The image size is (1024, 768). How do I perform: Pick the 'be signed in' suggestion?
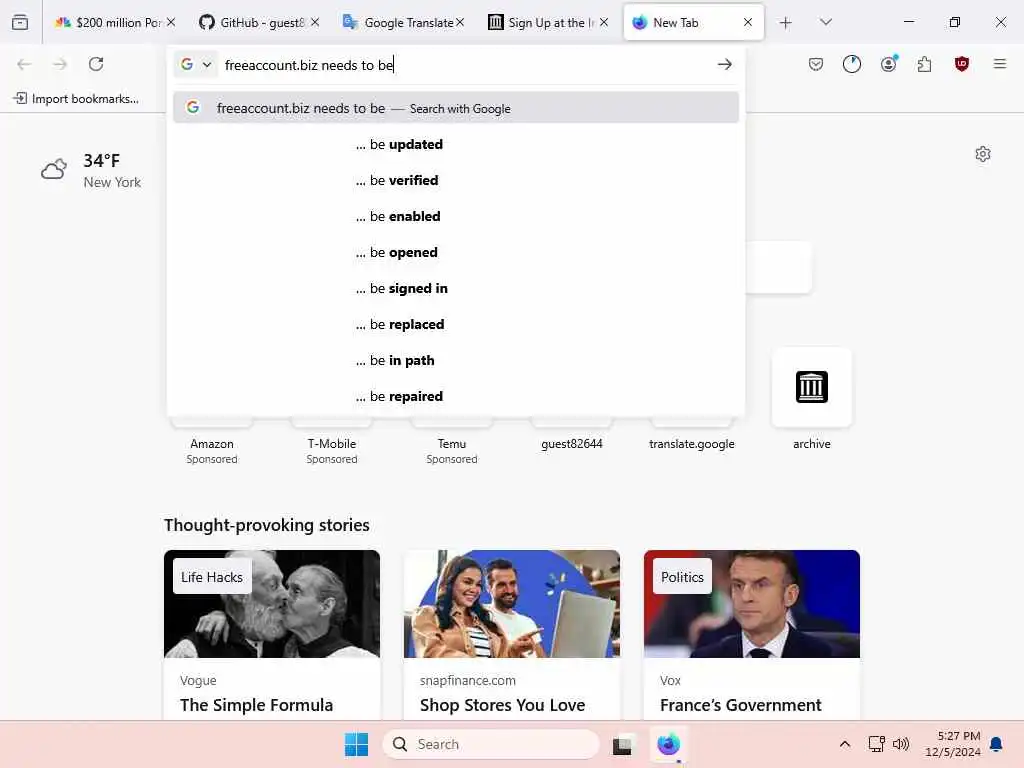(x=456, y=288)
